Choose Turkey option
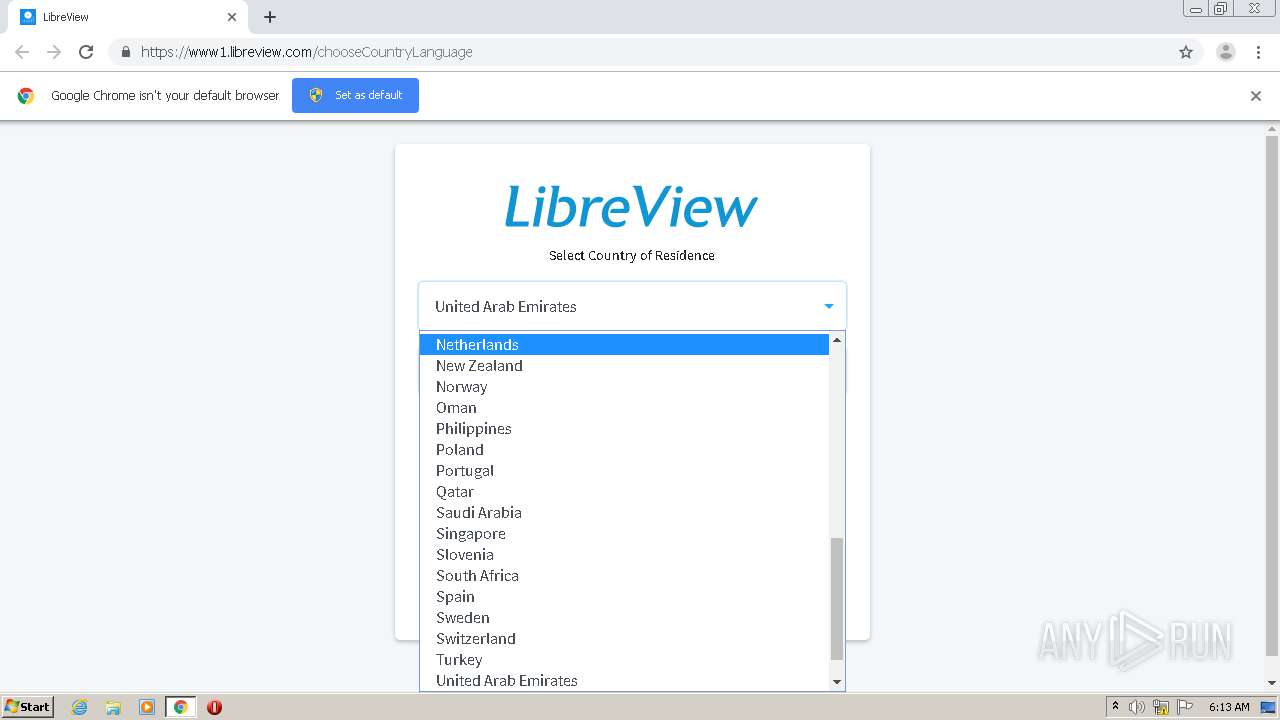Viewport: 1280px width, 720px height. coord(624,659)
